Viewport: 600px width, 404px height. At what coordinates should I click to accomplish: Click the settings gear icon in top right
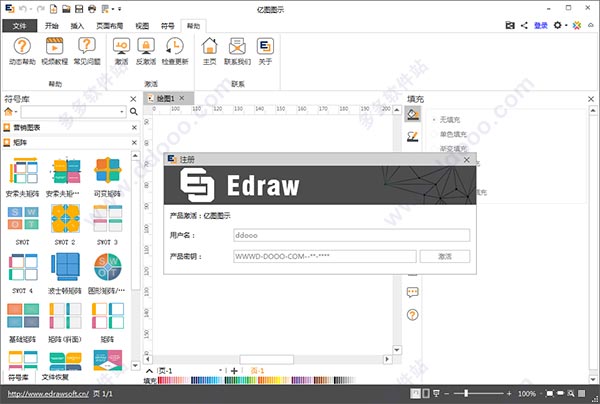558,25
